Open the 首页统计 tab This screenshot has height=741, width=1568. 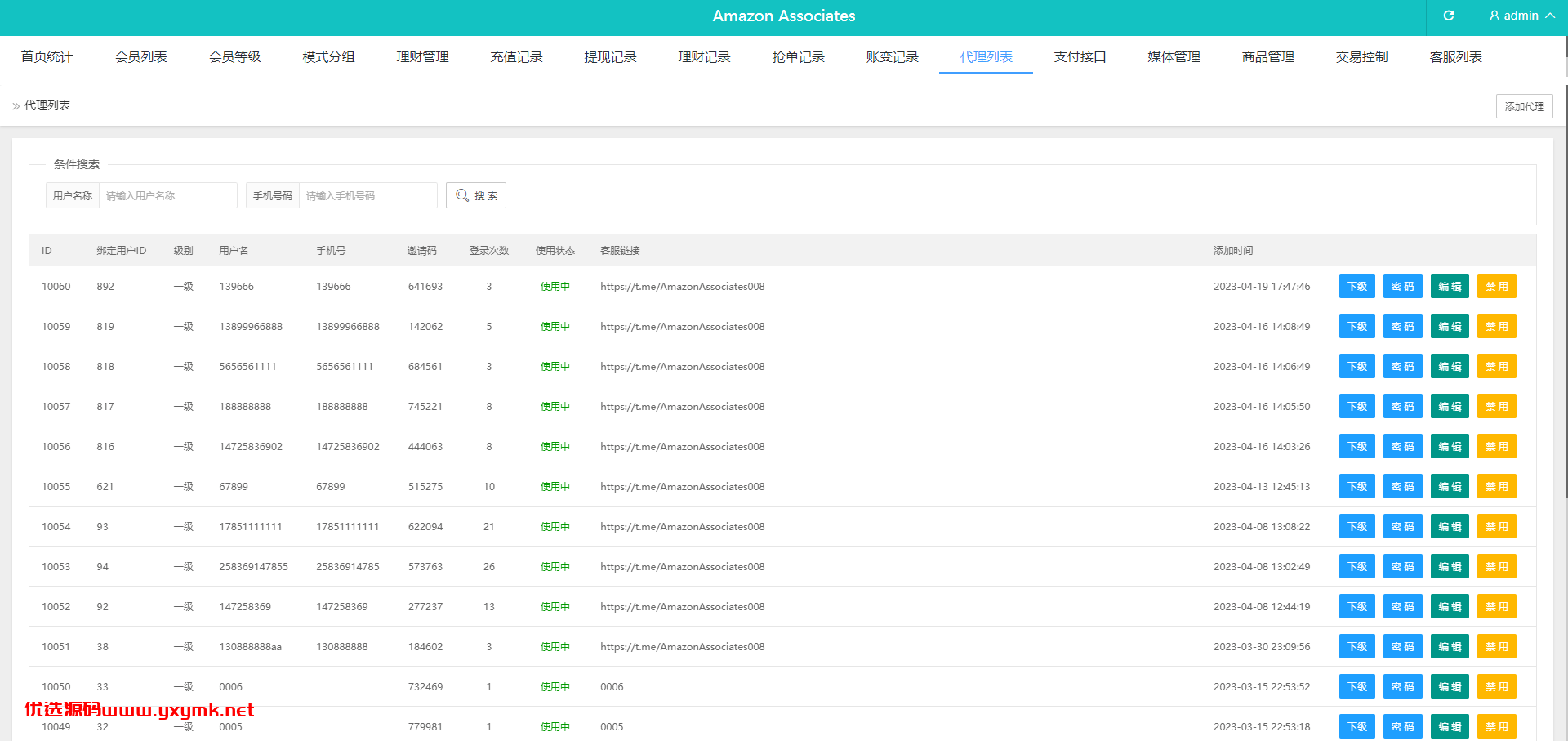(x=47, y=56)
